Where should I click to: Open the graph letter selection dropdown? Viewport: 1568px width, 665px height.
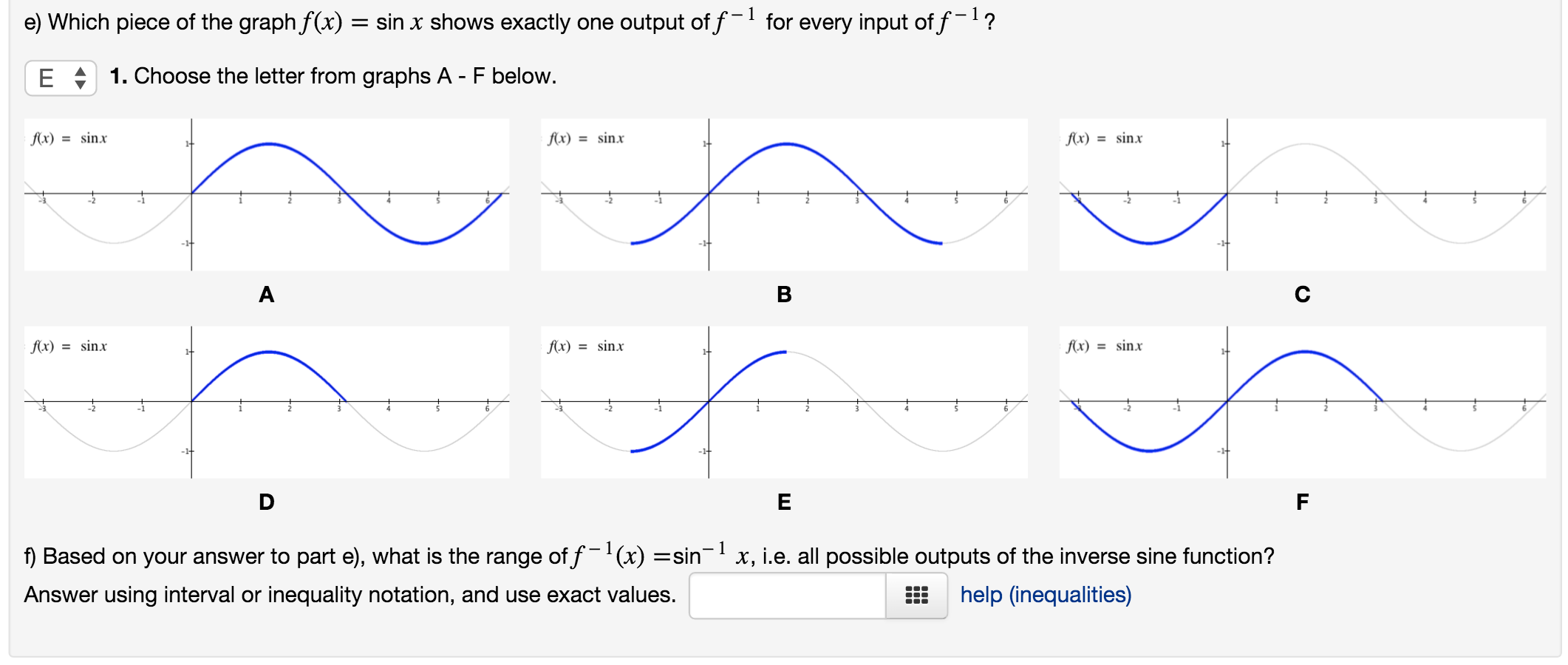coord(59,77)
